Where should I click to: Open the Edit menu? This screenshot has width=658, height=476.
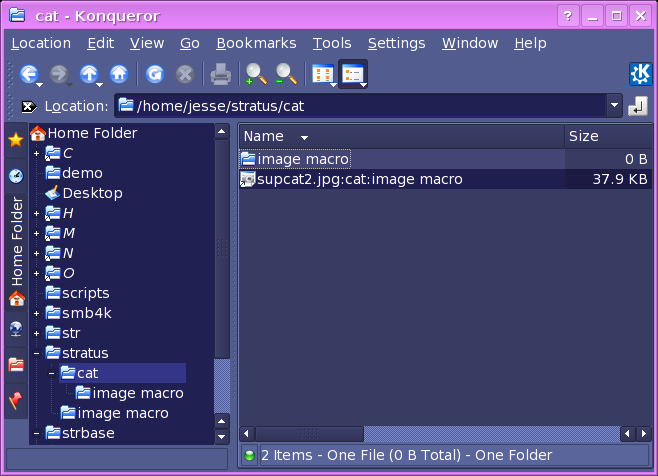[101, 43]
